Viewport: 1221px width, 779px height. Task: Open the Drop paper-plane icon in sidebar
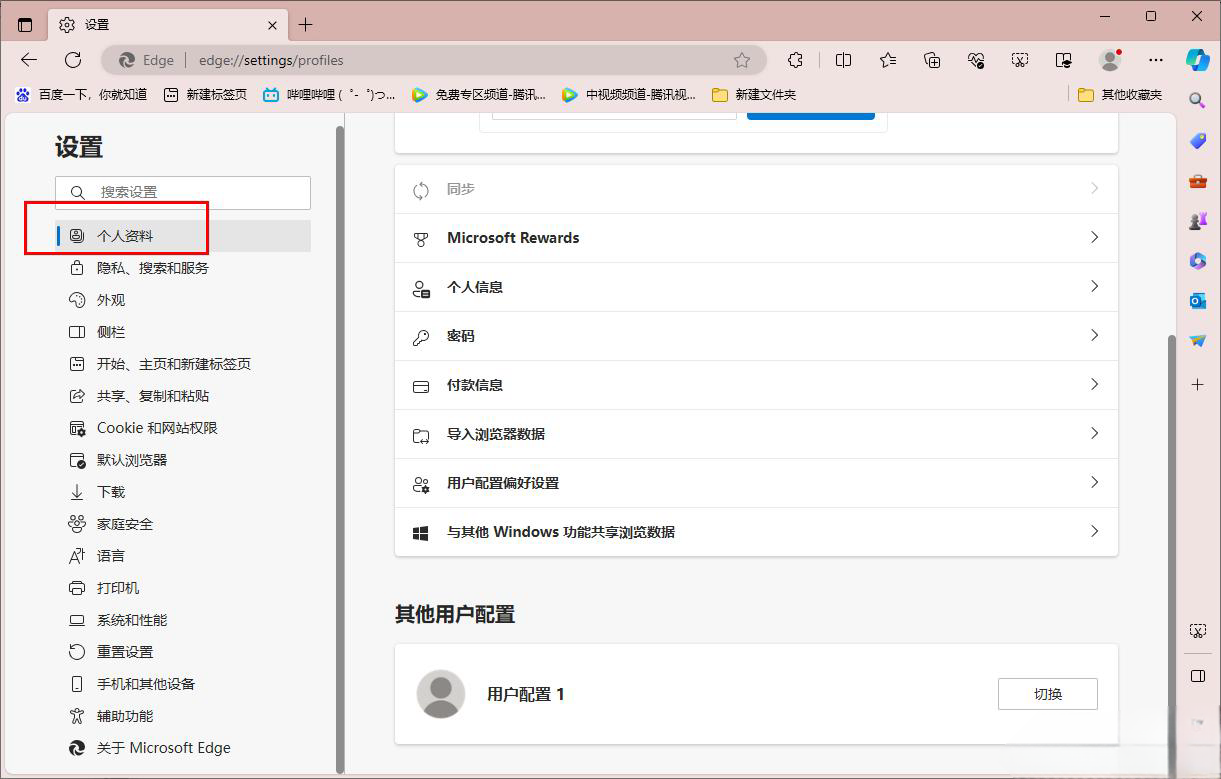click(1197, 341)
